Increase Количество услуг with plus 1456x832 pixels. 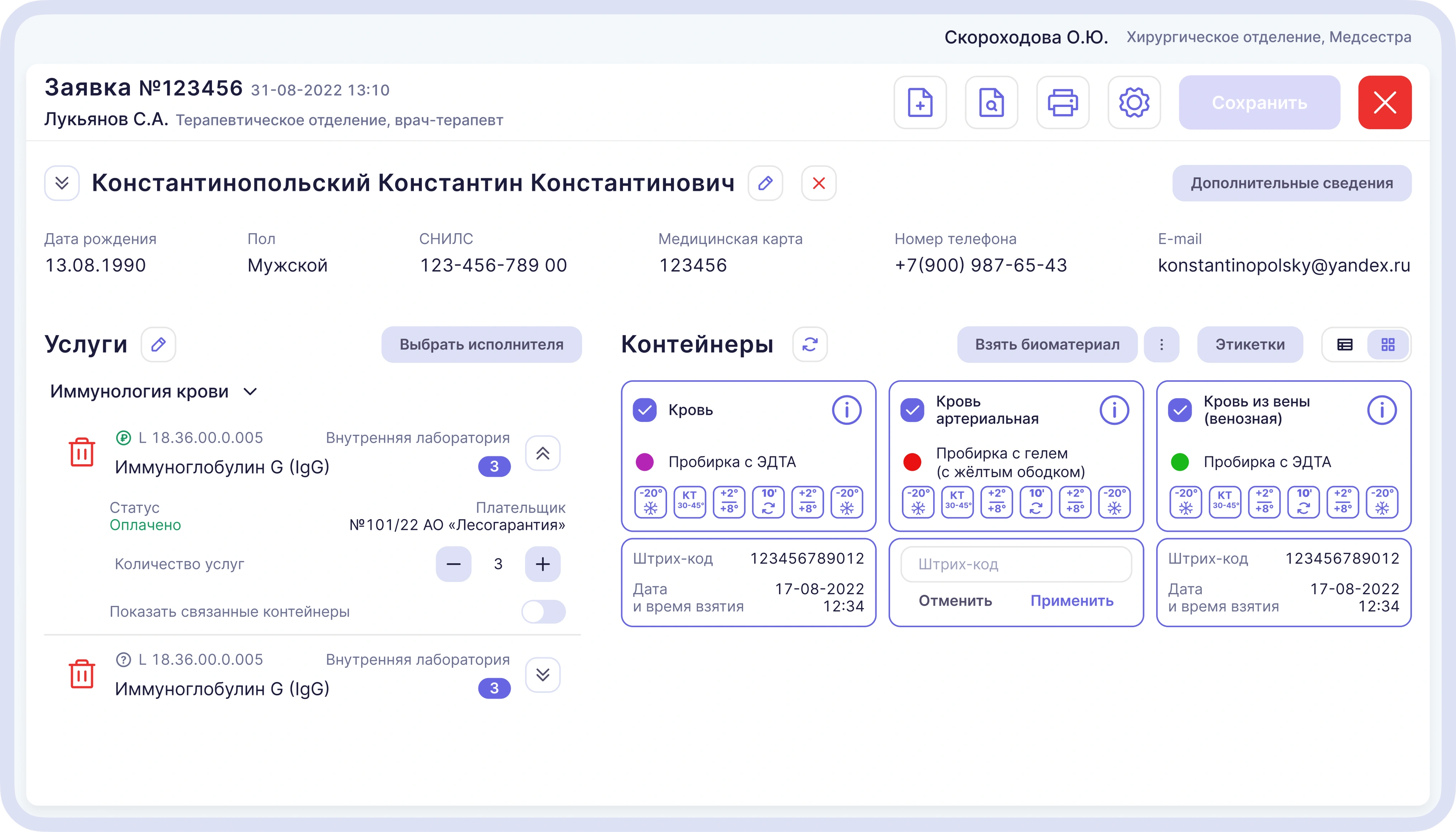tap(543, 564)
